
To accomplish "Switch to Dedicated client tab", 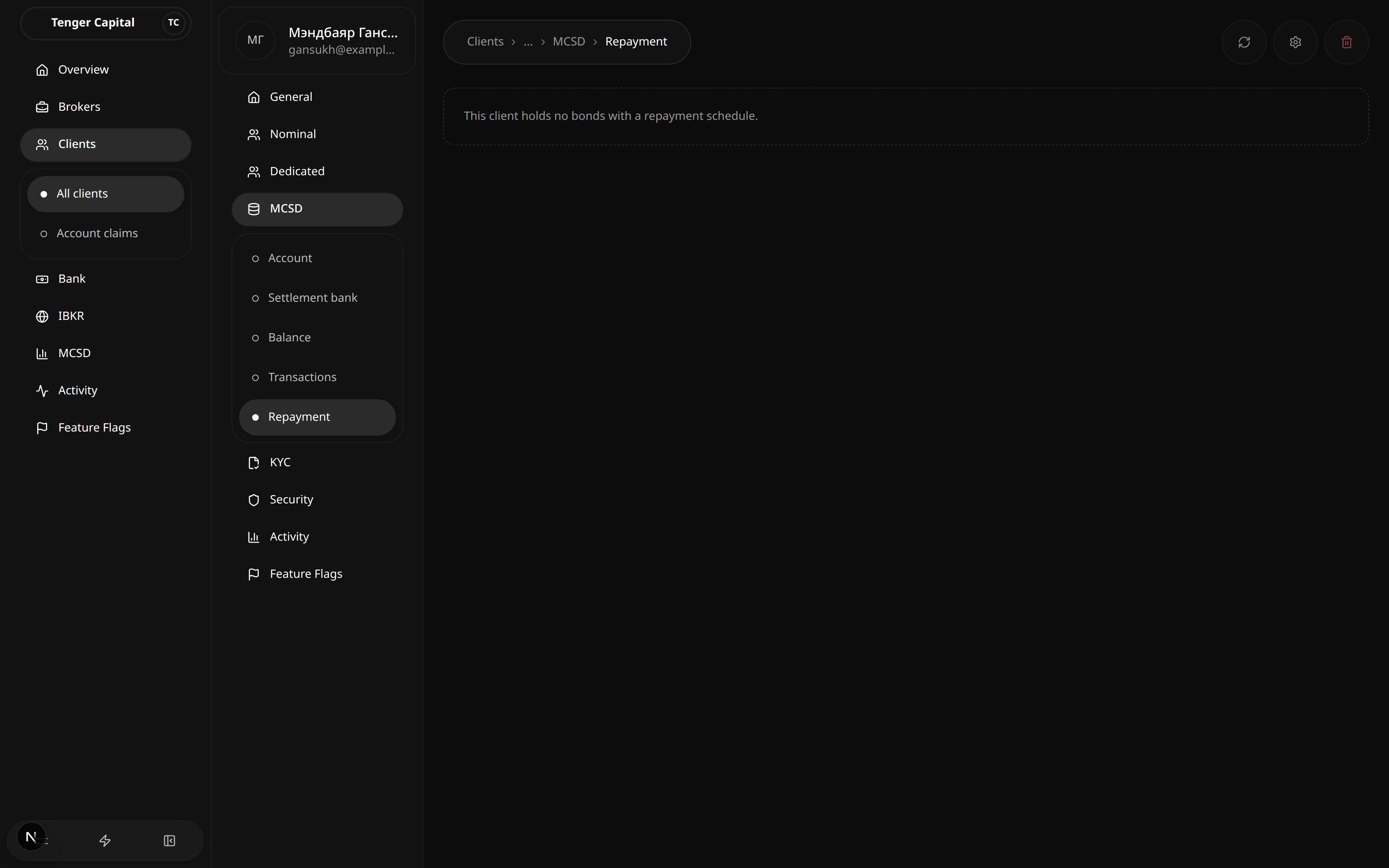I will coord(317,172).
